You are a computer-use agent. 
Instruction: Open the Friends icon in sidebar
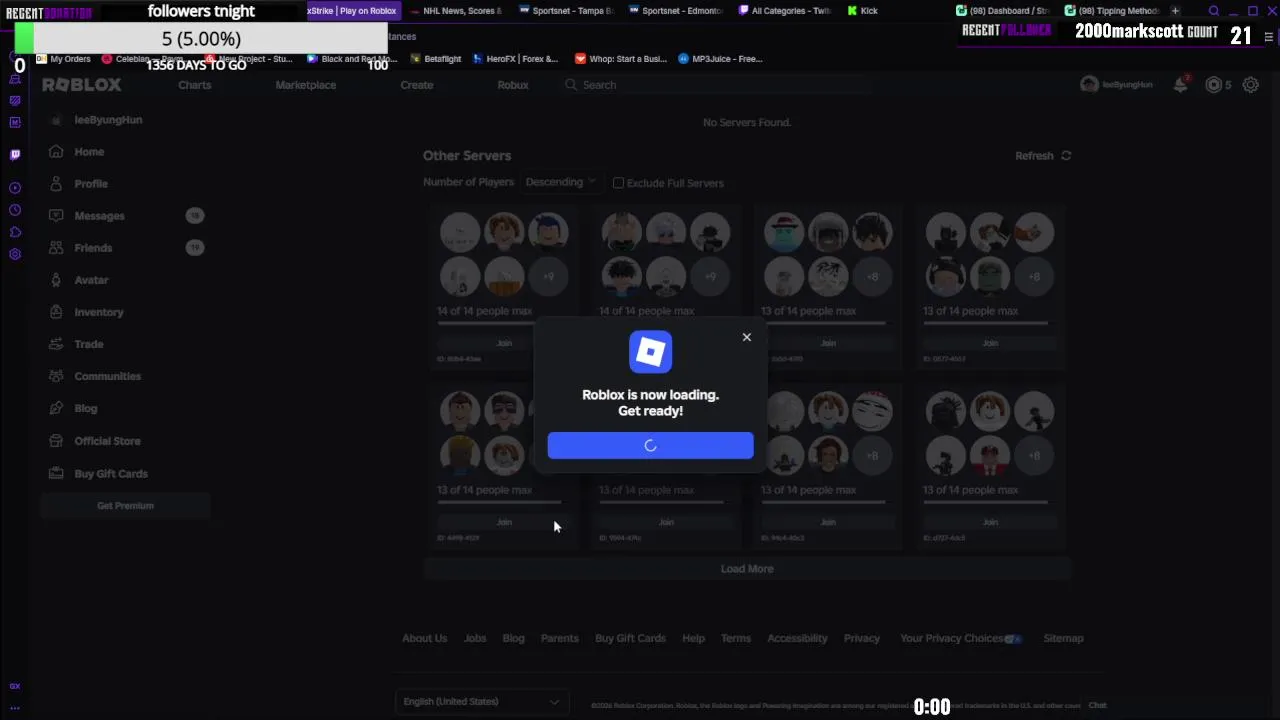pyautogui.click(x=56, y=248)
